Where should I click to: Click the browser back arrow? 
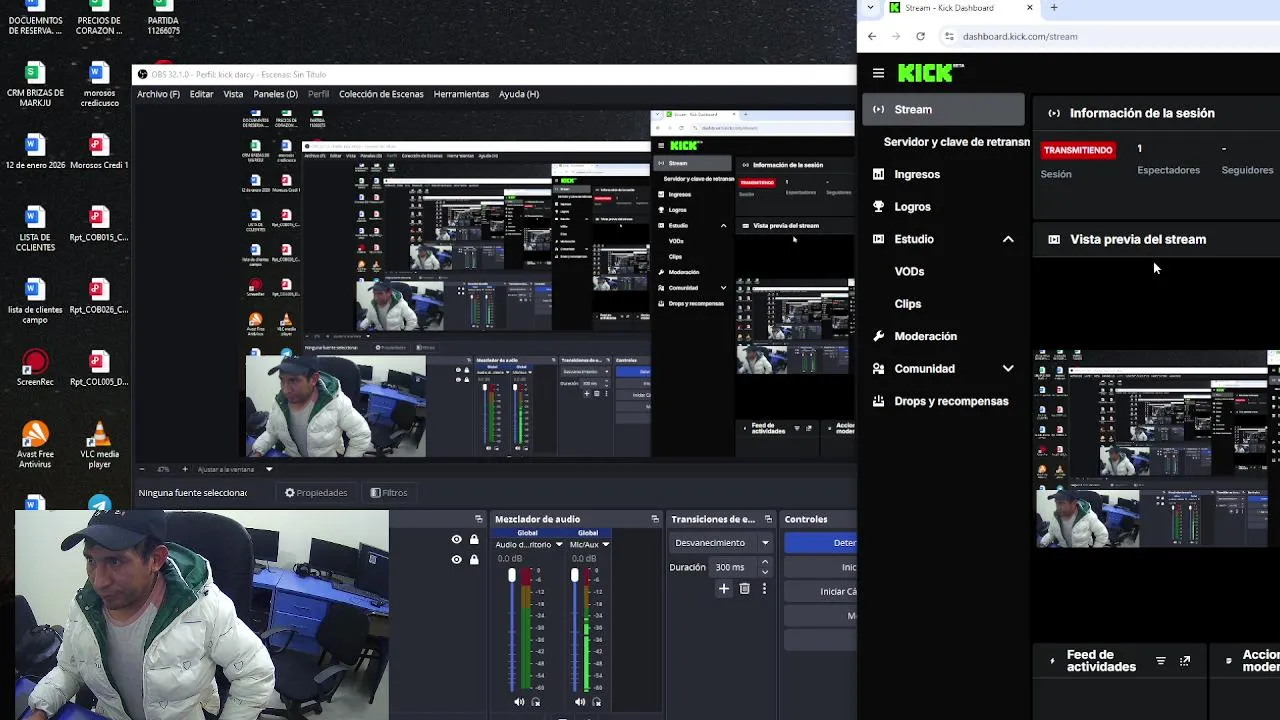tap(872, 36)
